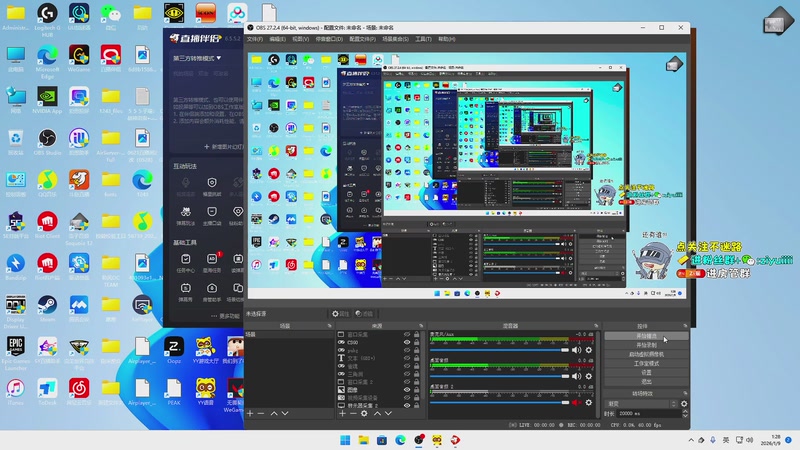
Task: Open 编辑(E) menu in OBS
Action: [x=277, y=39]
